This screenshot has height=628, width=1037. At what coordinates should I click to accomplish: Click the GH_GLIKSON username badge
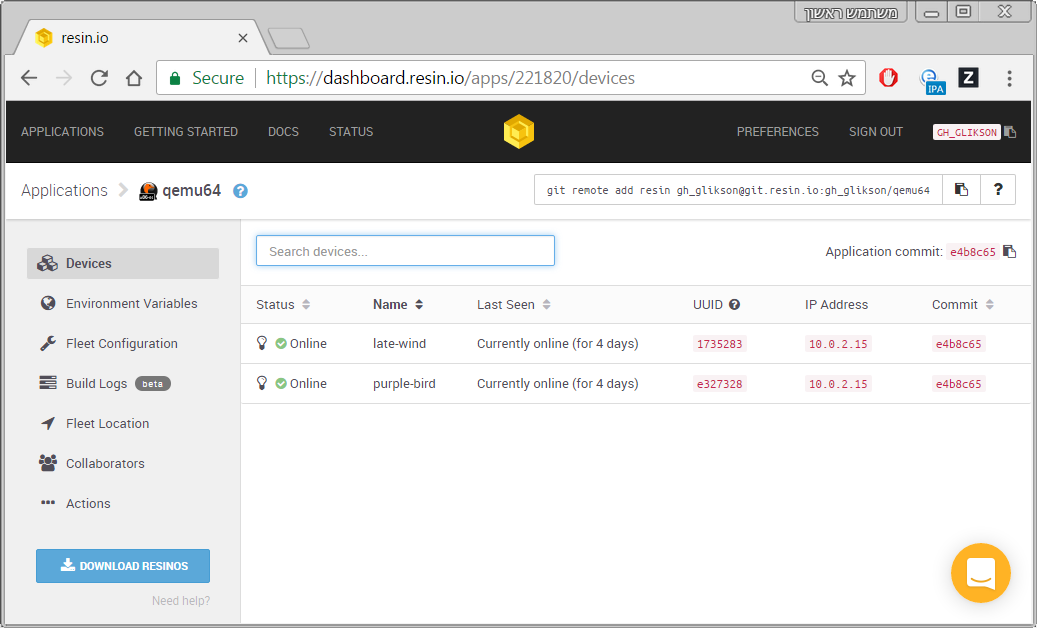[x=966, y=132]
